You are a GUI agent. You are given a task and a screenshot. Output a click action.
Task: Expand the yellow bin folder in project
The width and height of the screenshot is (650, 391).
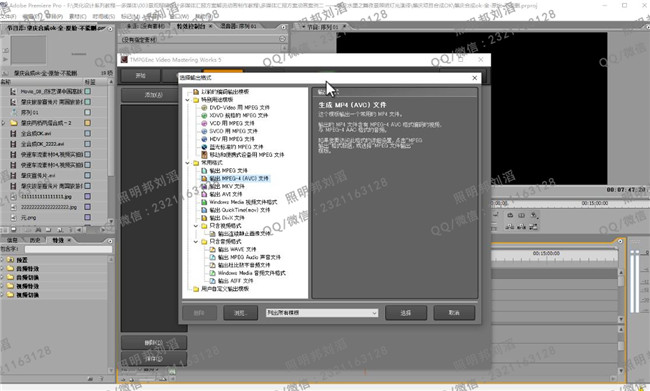[x=3, y=123]
